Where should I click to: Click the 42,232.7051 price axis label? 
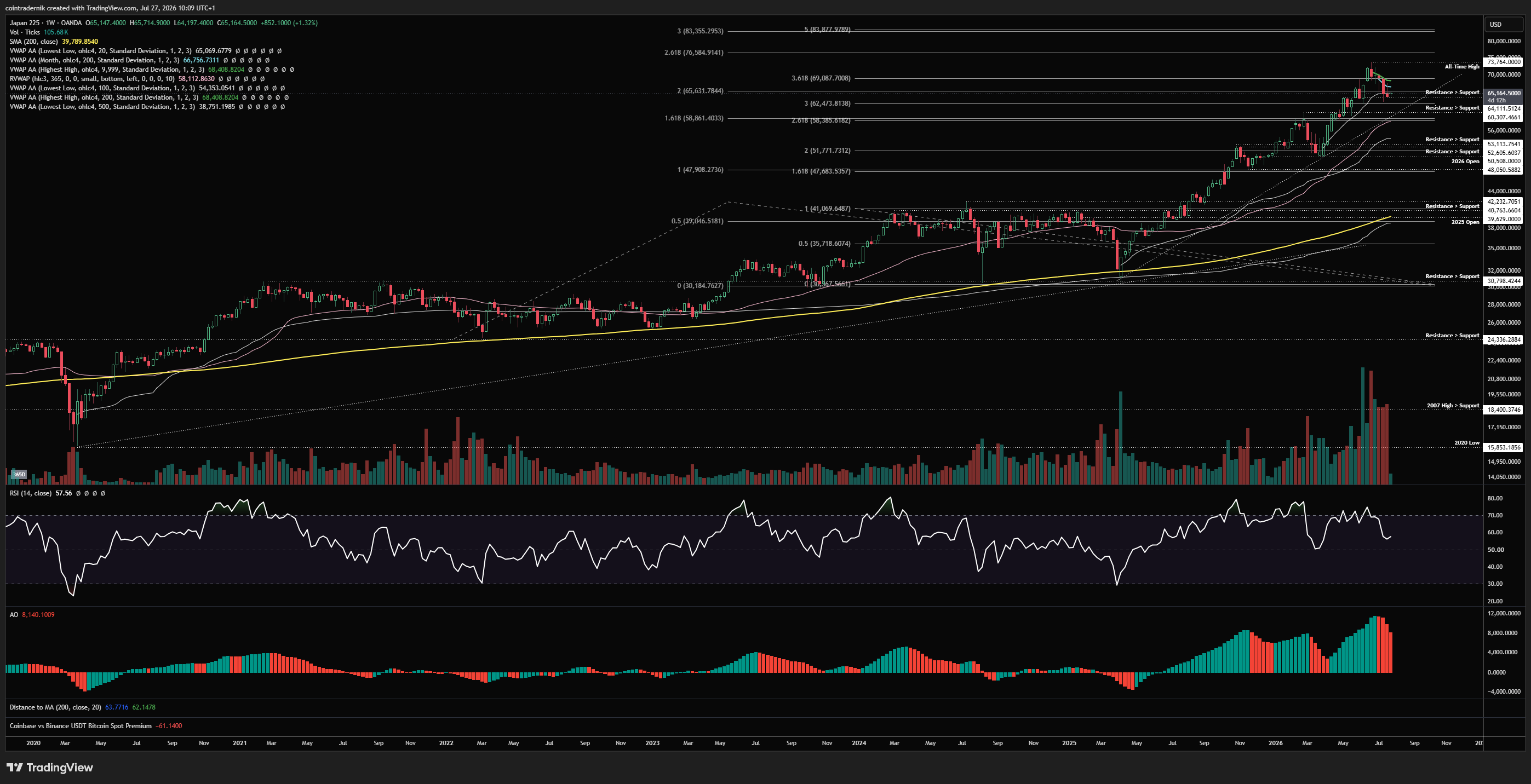pyautogui.click(x=1504, y=201)
